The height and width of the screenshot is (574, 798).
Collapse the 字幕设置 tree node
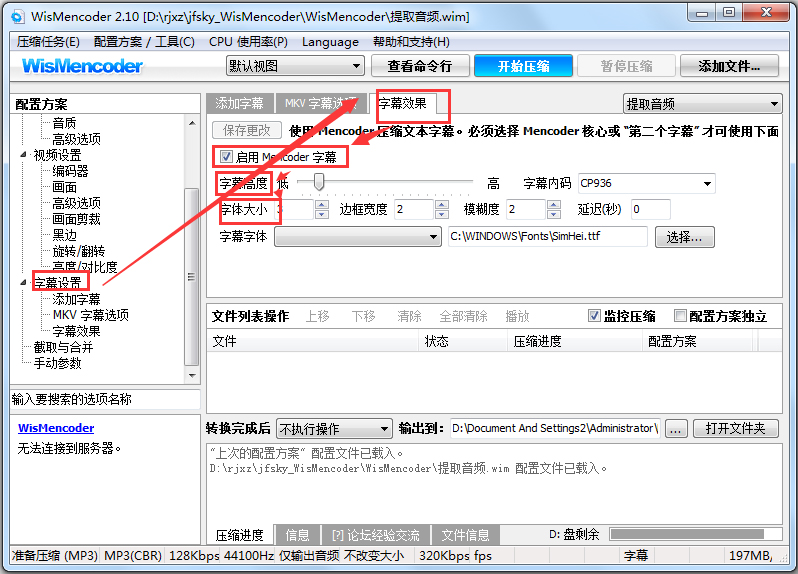pyautogui.click(x=23, y=282)
